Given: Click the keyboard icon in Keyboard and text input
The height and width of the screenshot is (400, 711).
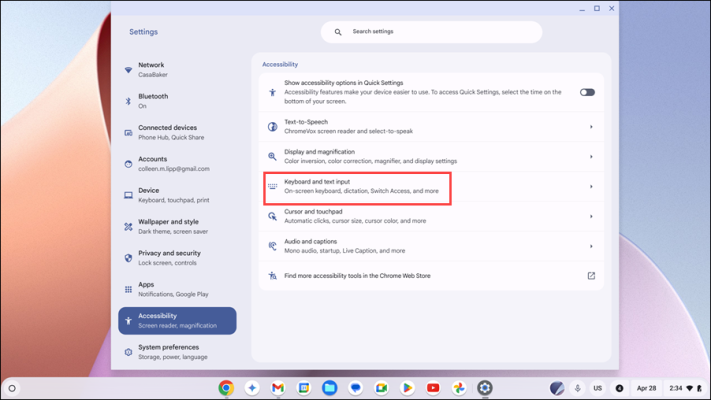Looking at the screenshot, I should pyautogui.click(x=272, y=186).
